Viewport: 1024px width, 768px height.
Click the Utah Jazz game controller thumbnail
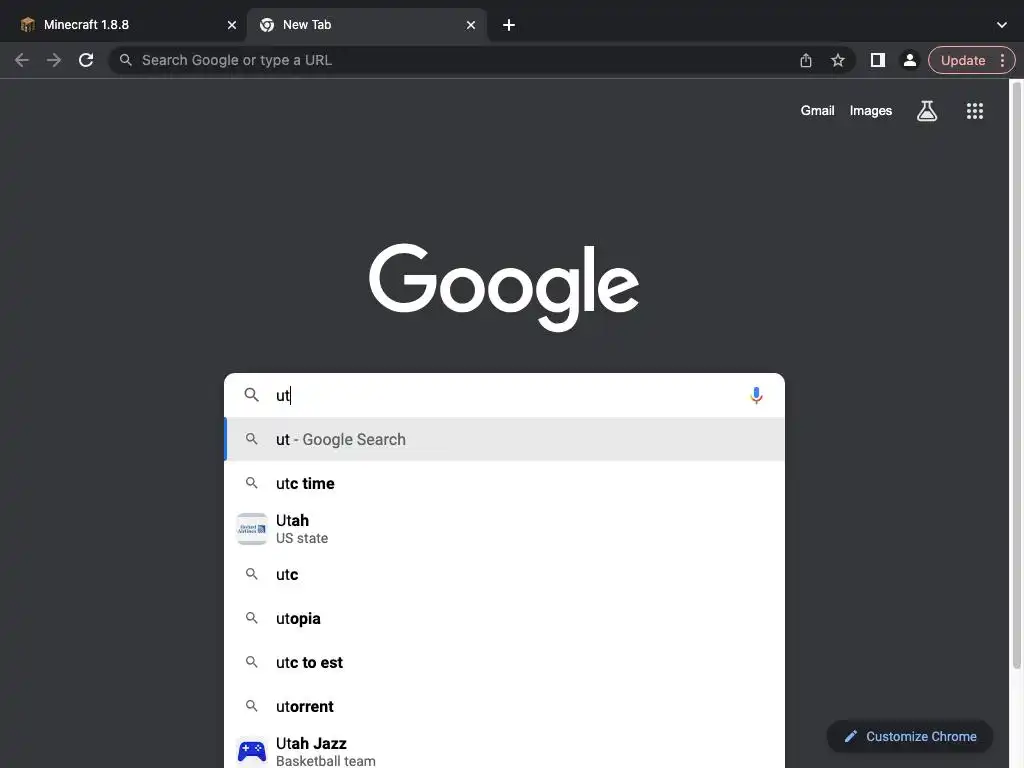point(251,752)
